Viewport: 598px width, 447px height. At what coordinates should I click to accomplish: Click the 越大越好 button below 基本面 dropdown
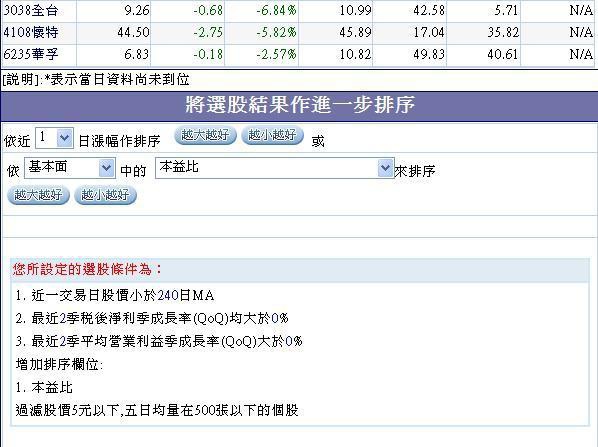(38, 195)
